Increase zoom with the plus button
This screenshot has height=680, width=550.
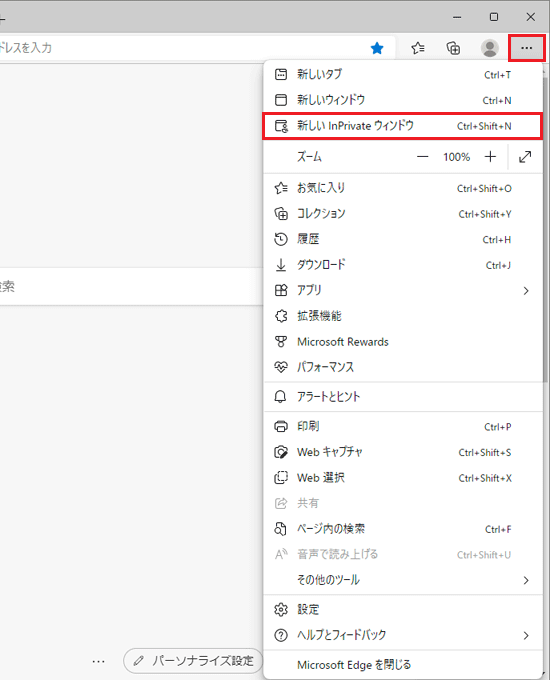click(x=490, y=157)
